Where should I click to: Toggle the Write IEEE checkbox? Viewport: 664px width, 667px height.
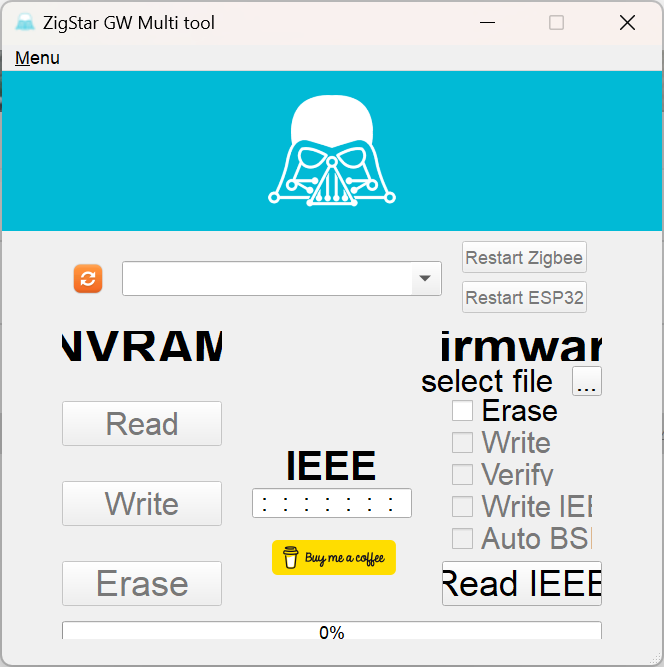click(462, 506)
